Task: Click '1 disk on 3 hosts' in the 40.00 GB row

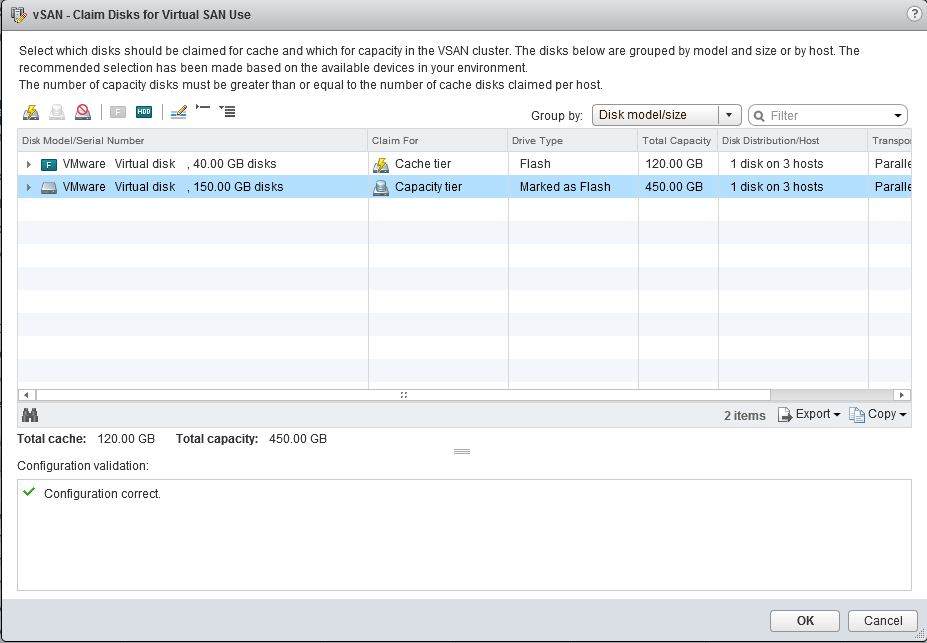Action: (x=777, y=164)
